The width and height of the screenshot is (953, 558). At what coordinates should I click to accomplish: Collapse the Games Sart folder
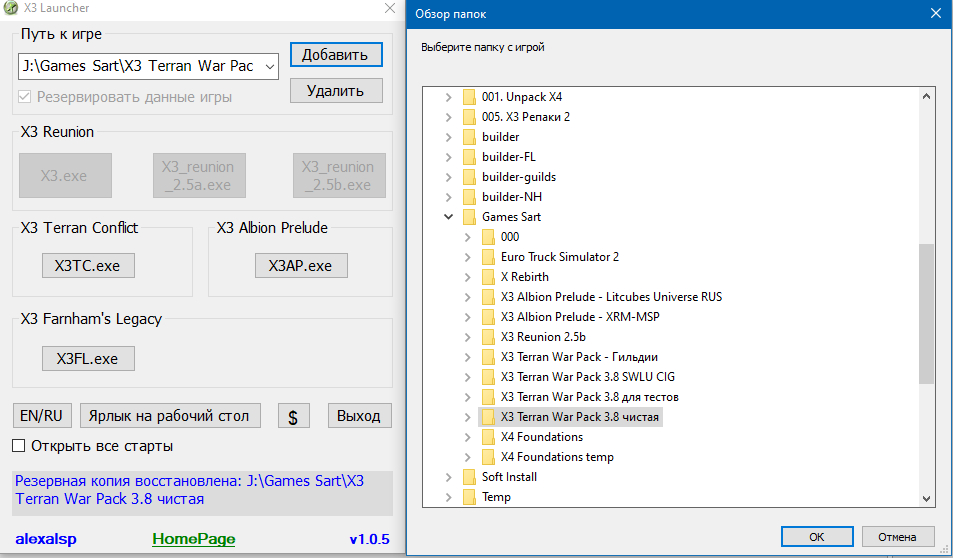pyautogui.click(x=449, y=217)
